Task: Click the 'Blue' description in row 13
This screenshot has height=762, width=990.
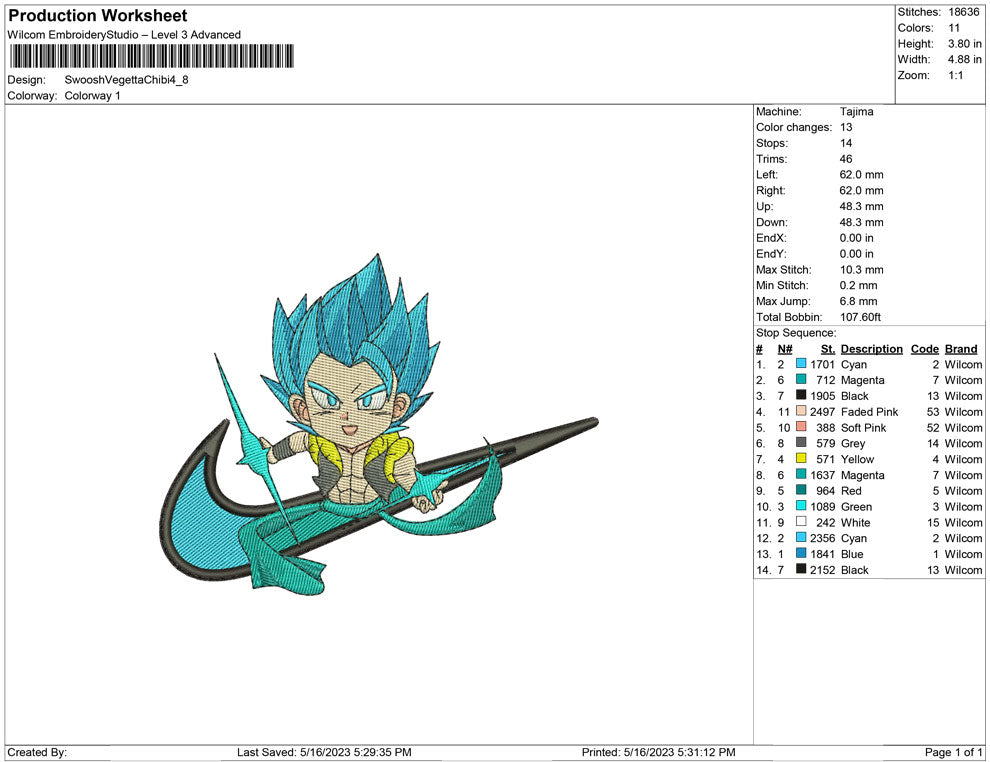Action: pyautogui.click(x=852, y=554)
